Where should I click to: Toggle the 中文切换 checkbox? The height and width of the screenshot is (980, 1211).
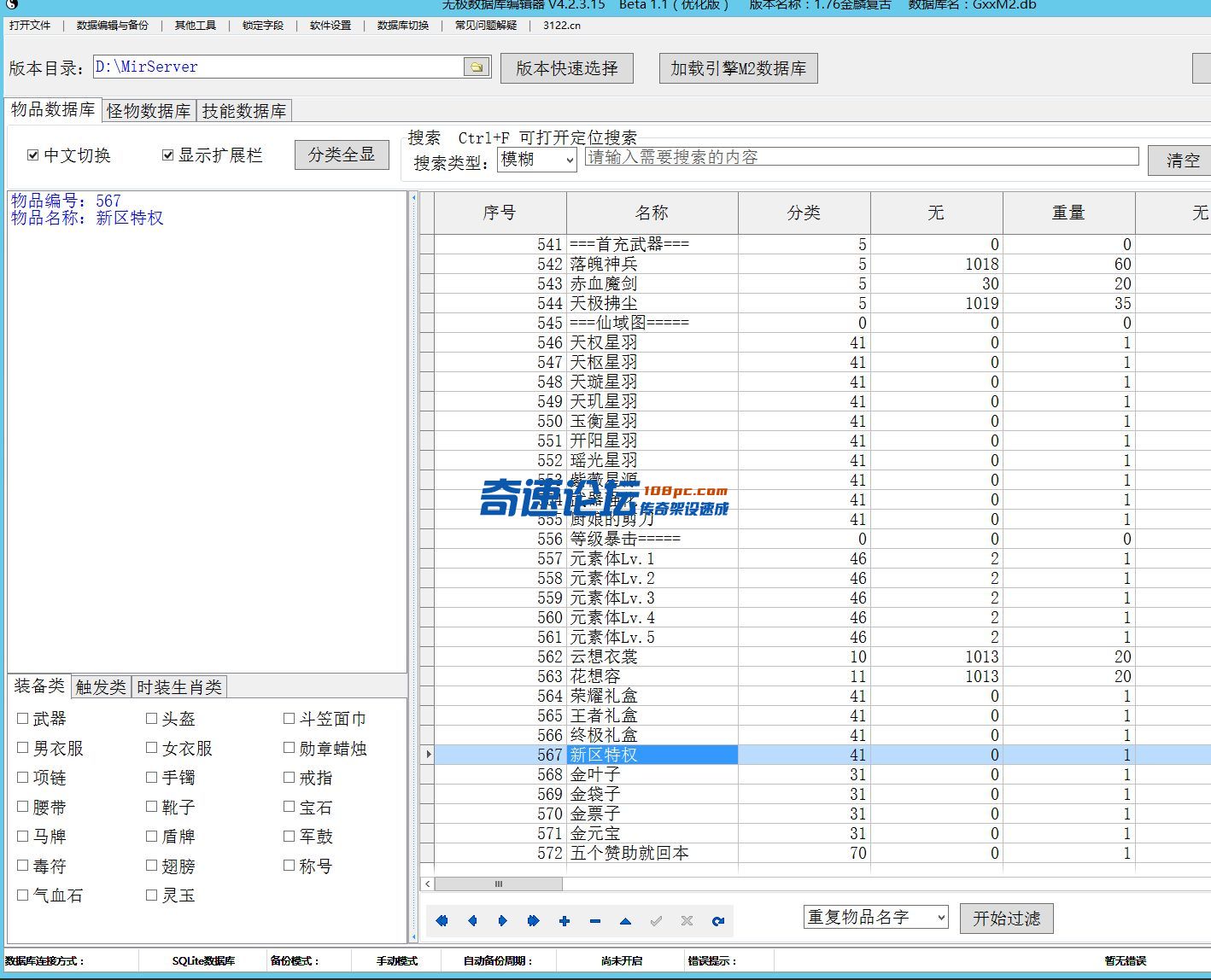(33, 155)
